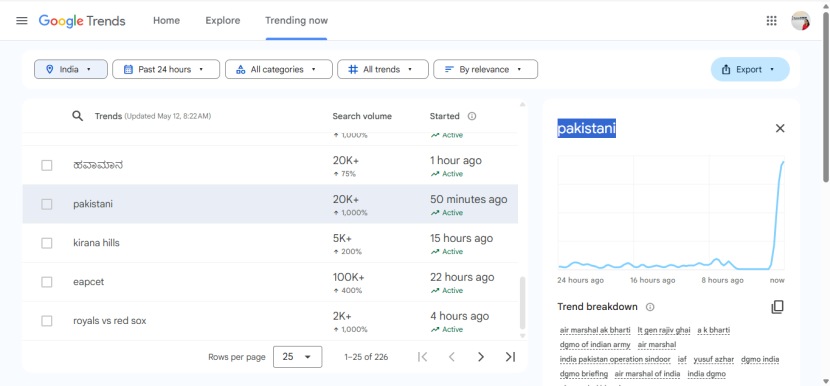Open the By relevance sort dropdown
The height and width of the screenshot is (386, 830).
485,69
